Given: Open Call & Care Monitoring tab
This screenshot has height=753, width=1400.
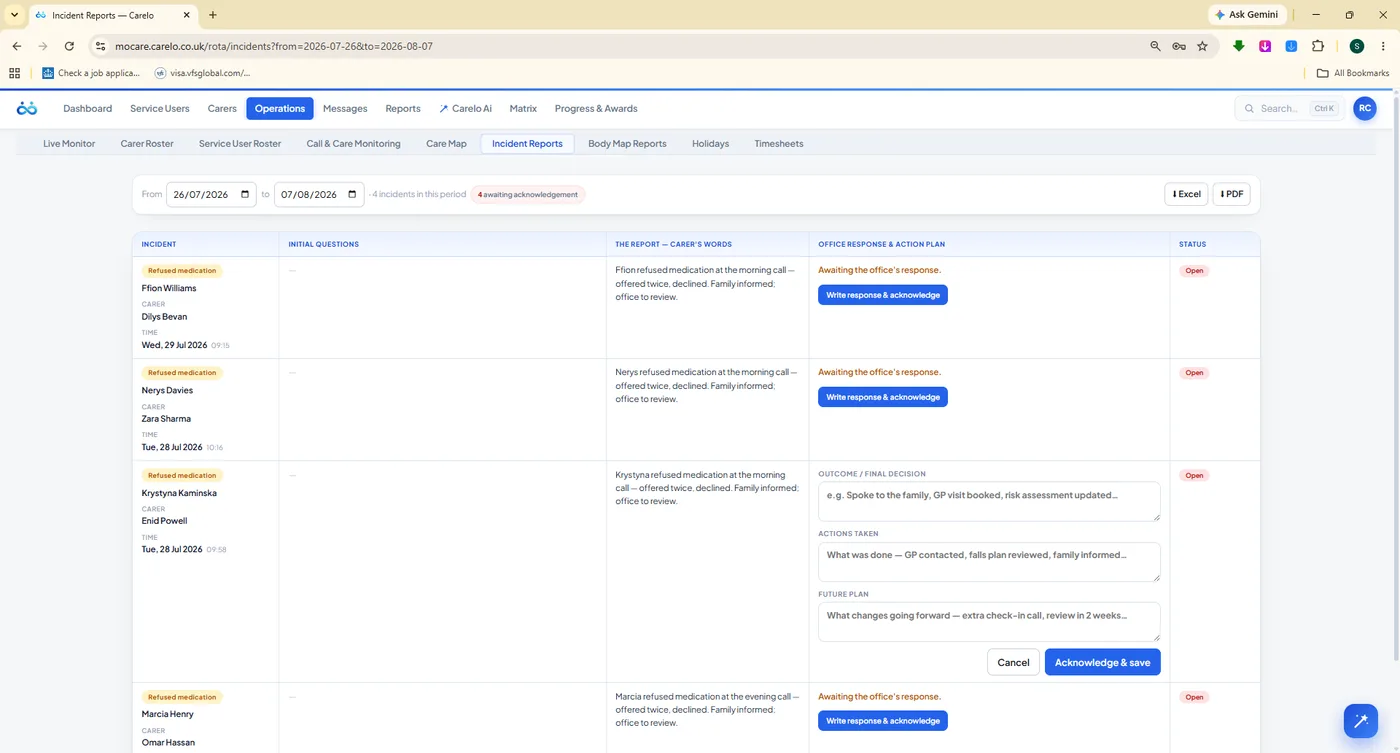Looking at the screenshot, I should coord(353,144).
